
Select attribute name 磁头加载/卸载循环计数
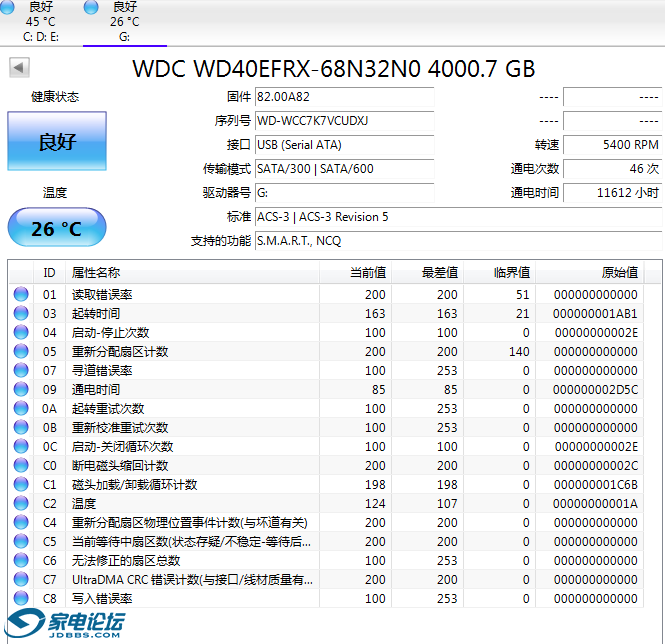coord(134,484)
